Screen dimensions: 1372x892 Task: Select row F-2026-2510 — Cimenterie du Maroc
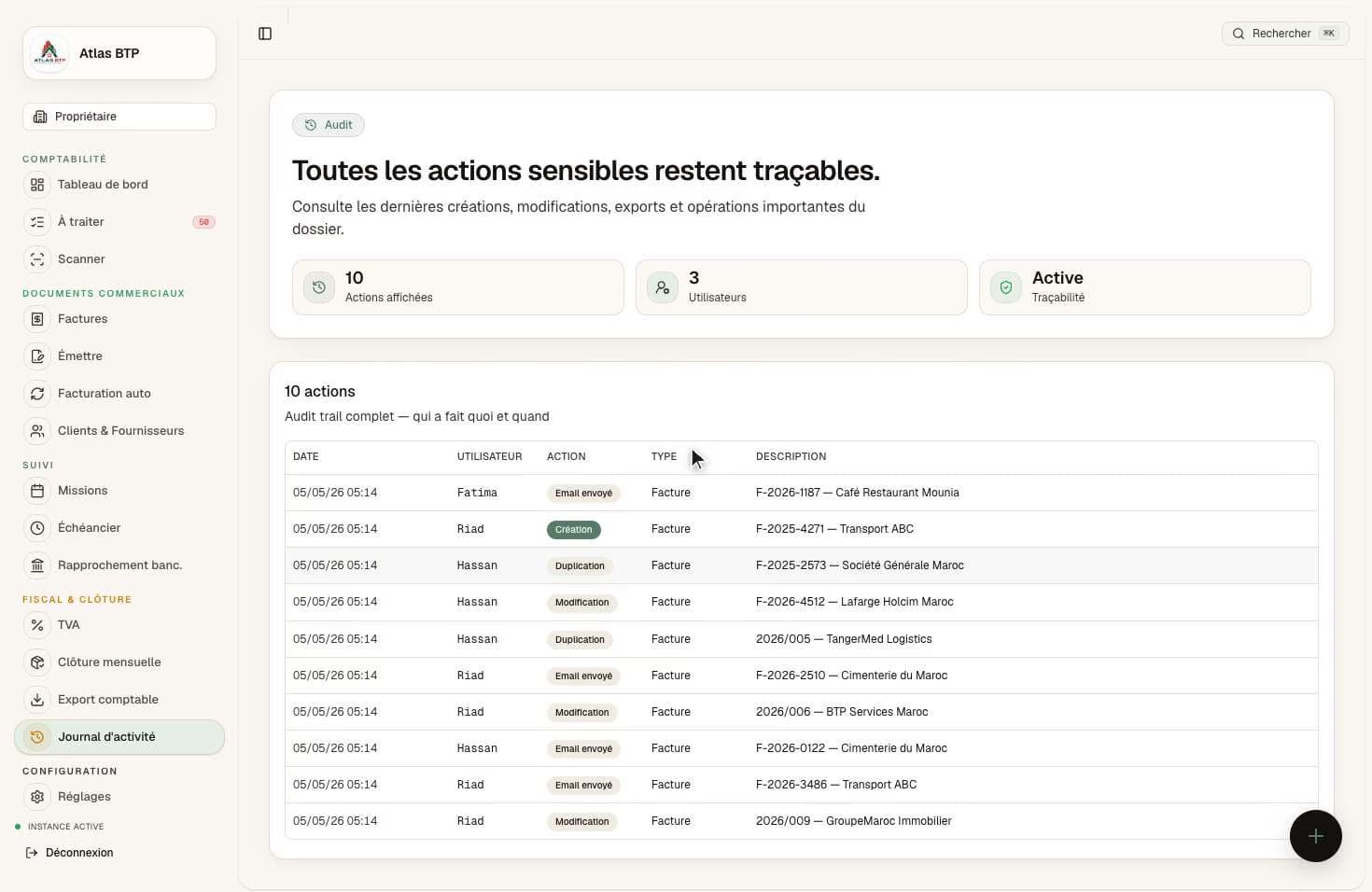point(802,676)
